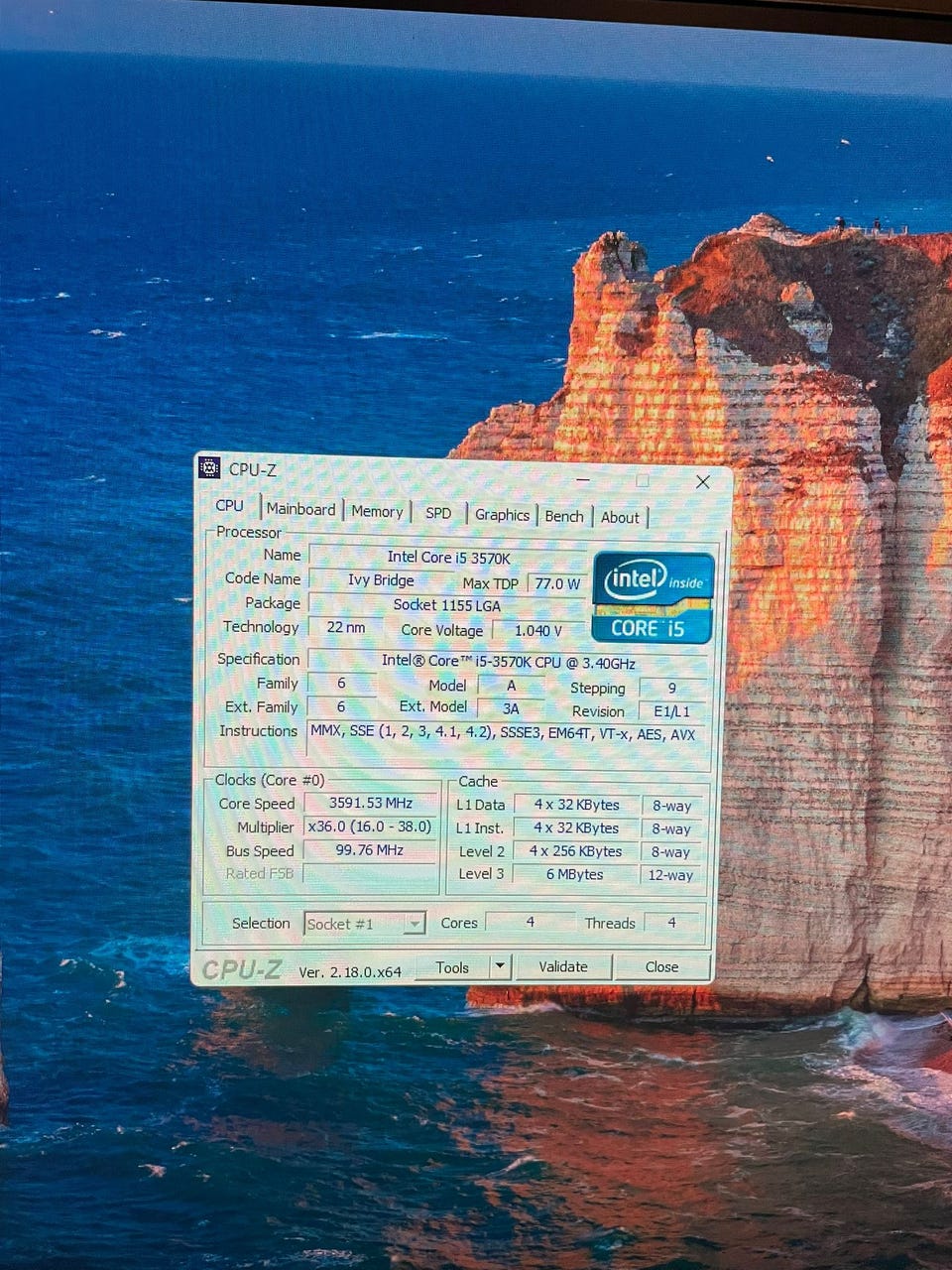Open the About tab

pyautogui.click(x=620, y=517)
